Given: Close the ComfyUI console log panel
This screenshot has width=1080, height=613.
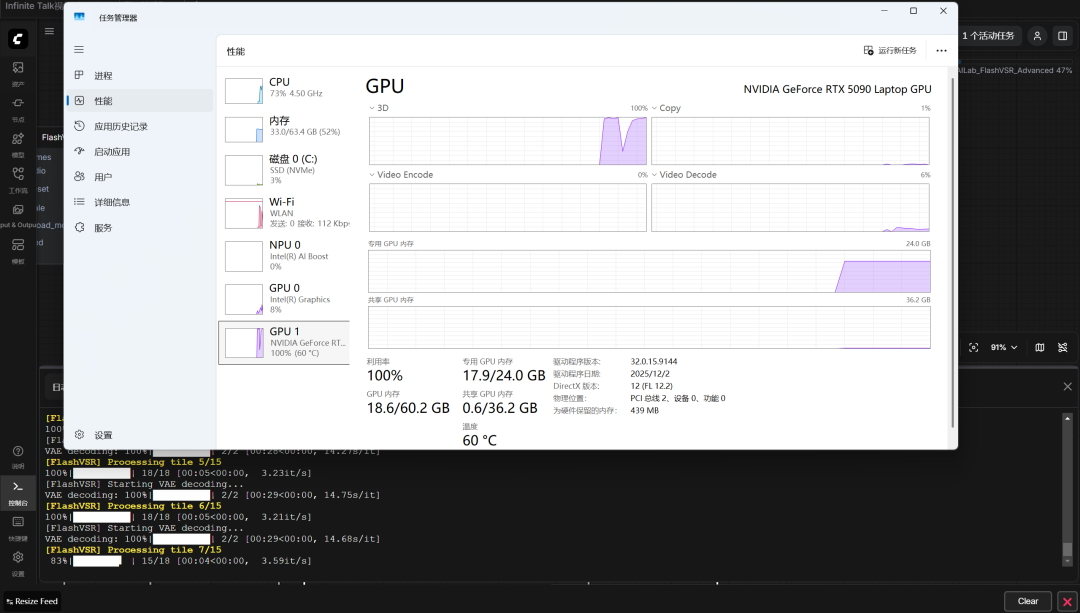Looking at the screenshot, I should tap(1068, 386).
